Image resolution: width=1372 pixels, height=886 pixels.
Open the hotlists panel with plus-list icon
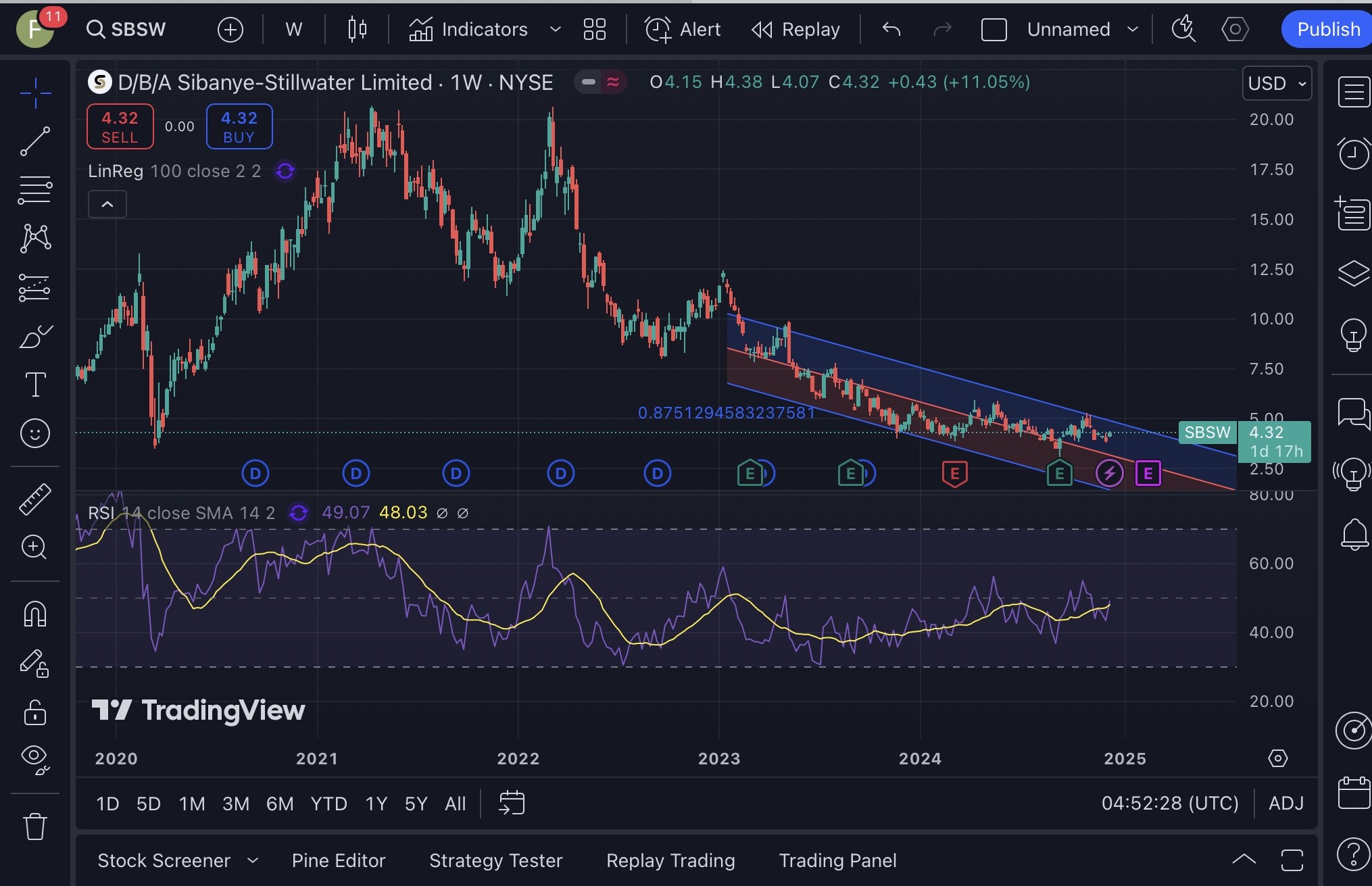pos(1353,213)
